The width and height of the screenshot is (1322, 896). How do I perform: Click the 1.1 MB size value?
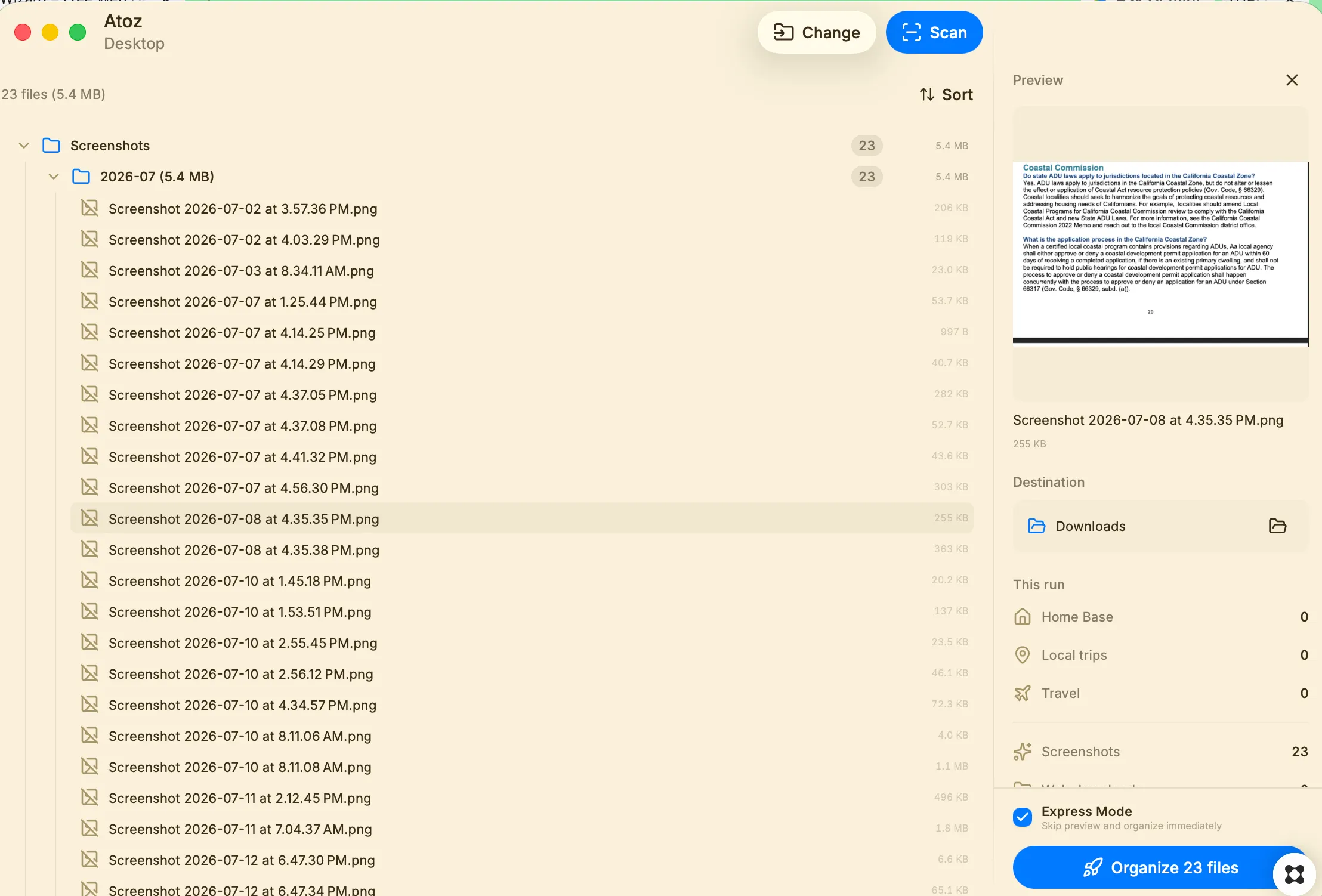coord(952,766)
